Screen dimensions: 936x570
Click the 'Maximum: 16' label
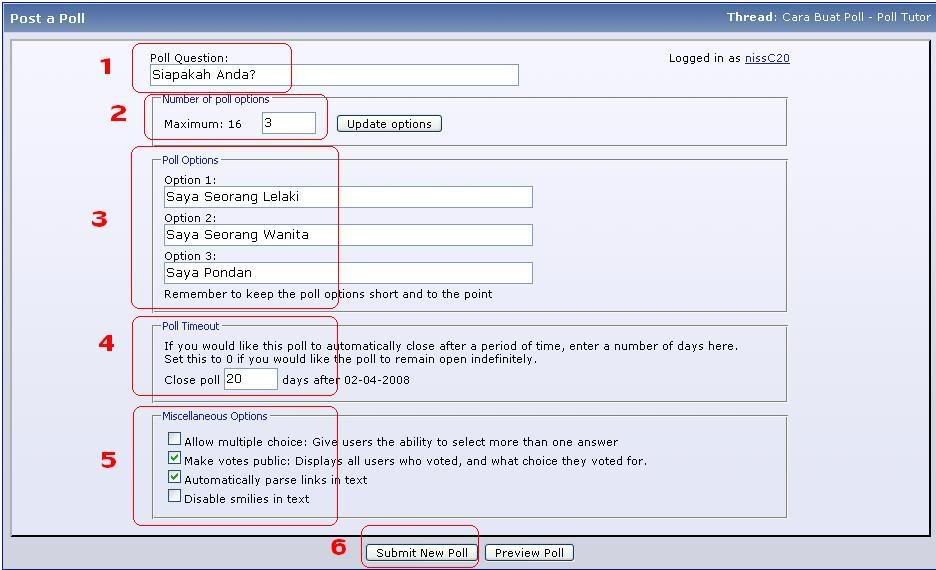click(203, 124)
